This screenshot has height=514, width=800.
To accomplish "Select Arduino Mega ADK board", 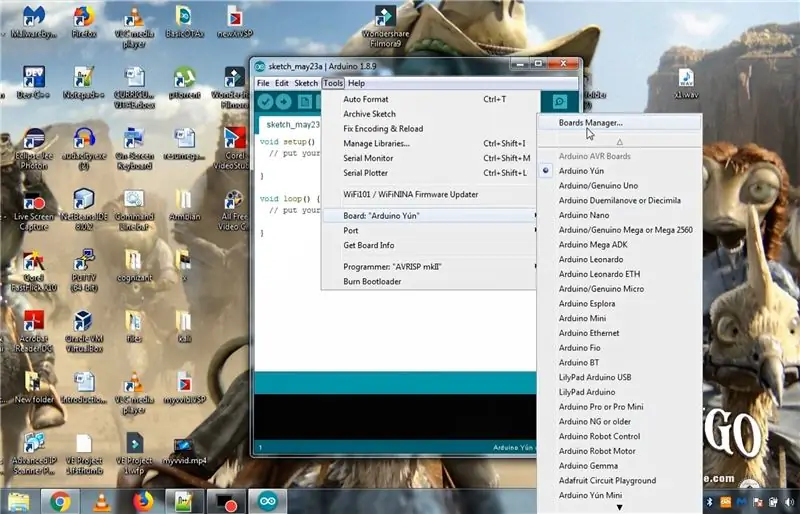I will [x=619, y=245].
